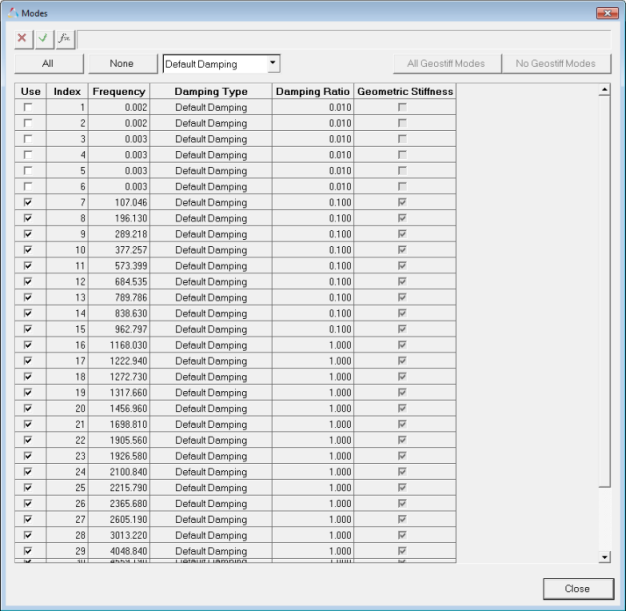626x611 pixels.
Task: Enable Use checkbox for mode 6
Action: 28,186
